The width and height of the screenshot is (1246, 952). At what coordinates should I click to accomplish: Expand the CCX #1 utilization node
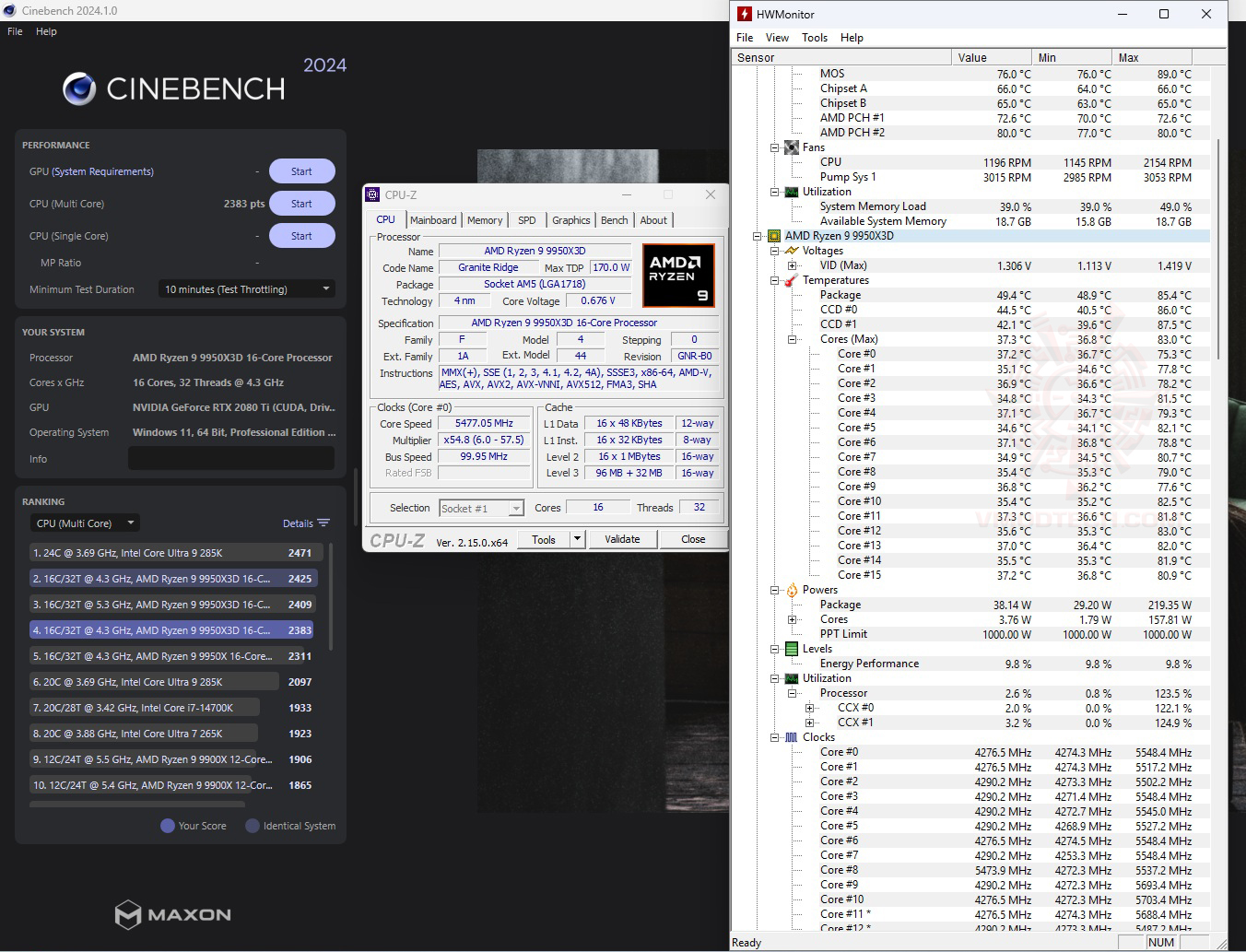810,723
